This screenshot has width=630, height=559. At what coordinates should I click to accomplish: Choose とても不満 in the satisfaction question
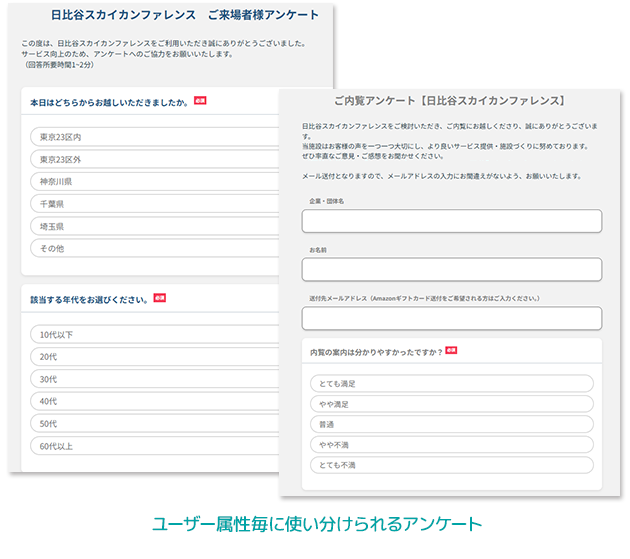(x=451, y=465)
